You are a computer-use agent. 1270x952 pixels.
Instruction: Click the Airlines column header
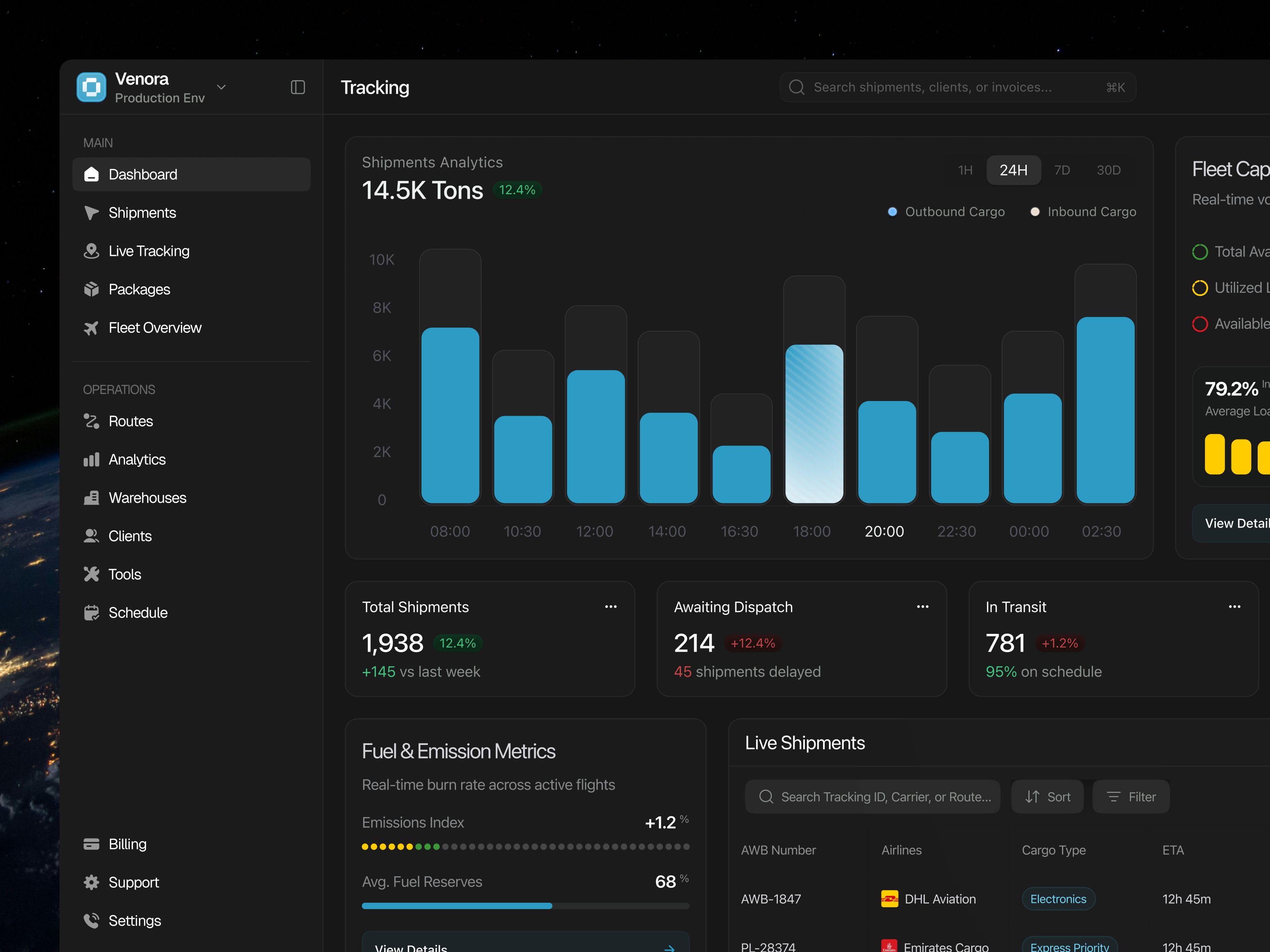click(x=901, y=850)
